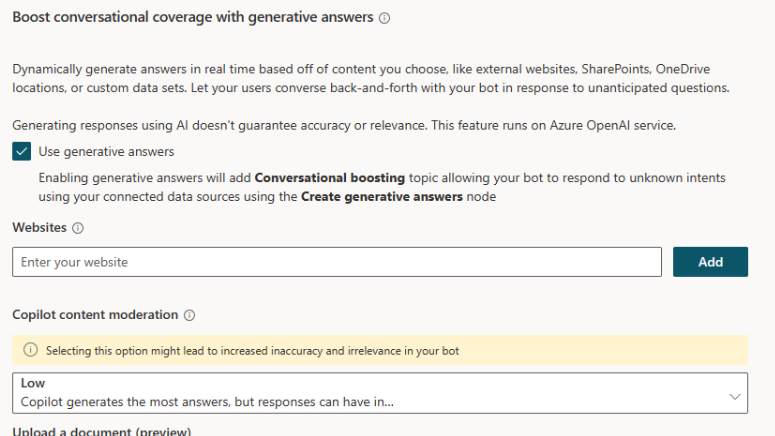
Task: Click the bold 'Conversational boosting' text
Action: pos(330,178)
